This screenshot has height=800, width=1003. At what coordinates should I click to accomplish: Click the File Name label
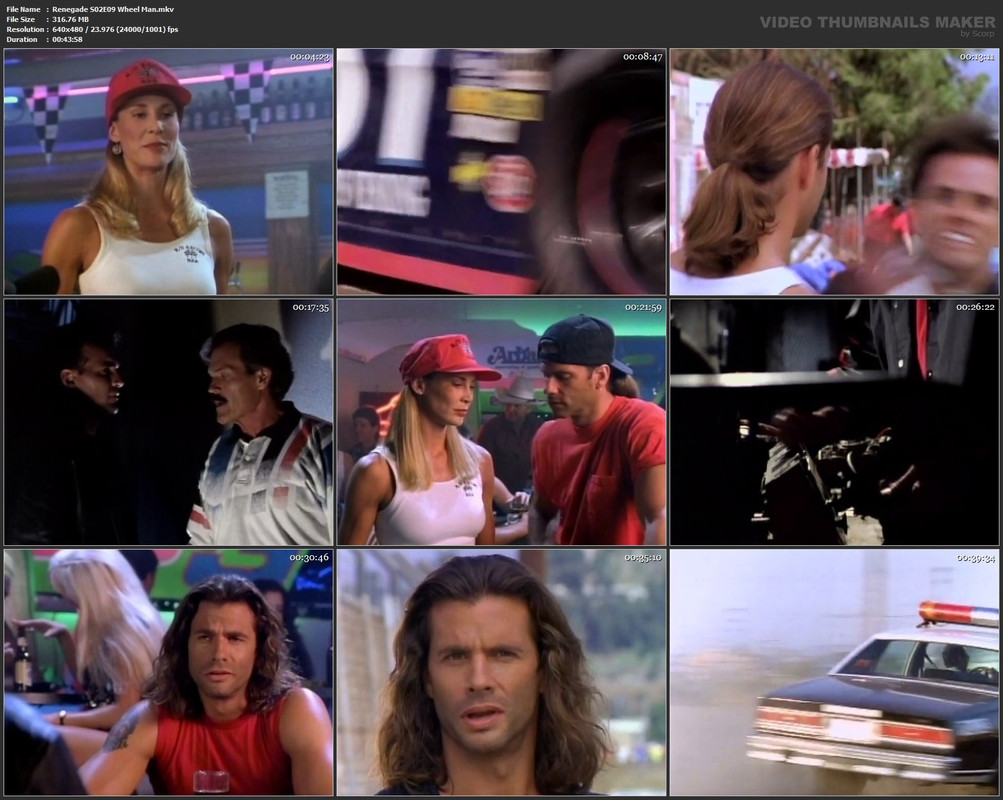coord(23,10)
